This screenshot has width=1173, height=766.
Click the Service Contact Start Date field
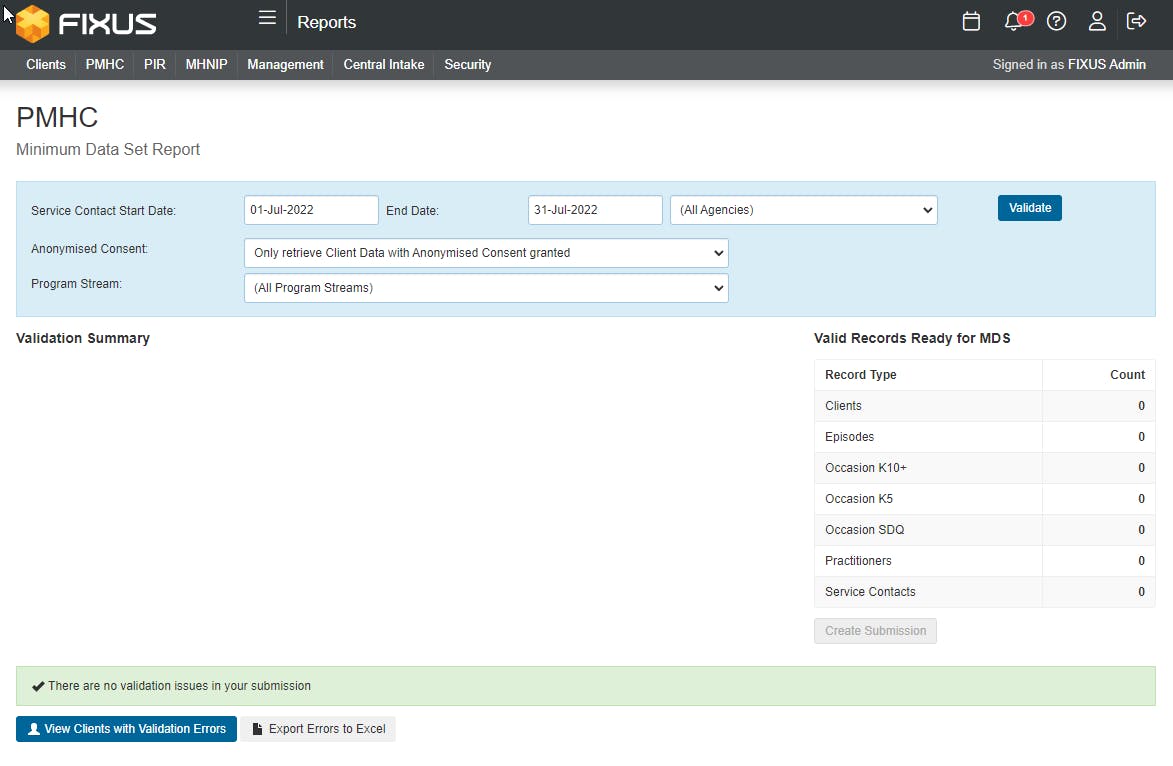pos(311,210)
